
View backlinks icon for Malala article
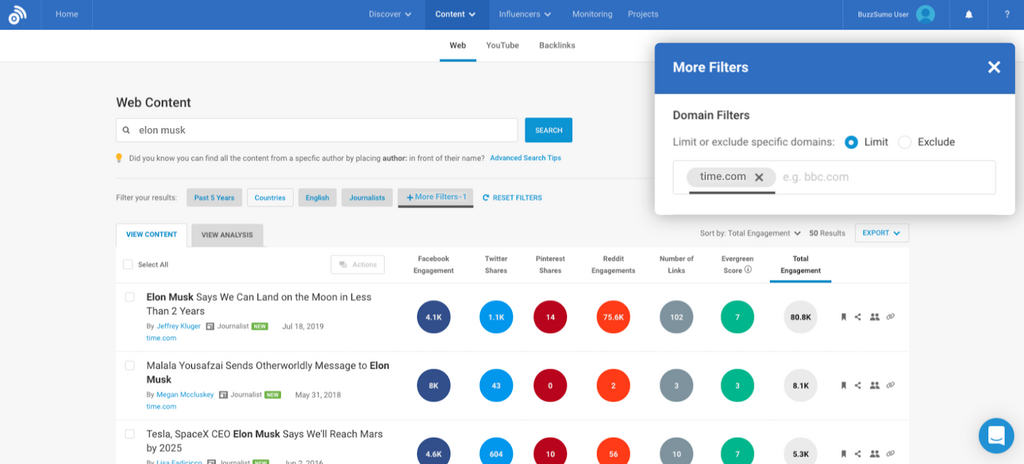click(x=890, y=385)
